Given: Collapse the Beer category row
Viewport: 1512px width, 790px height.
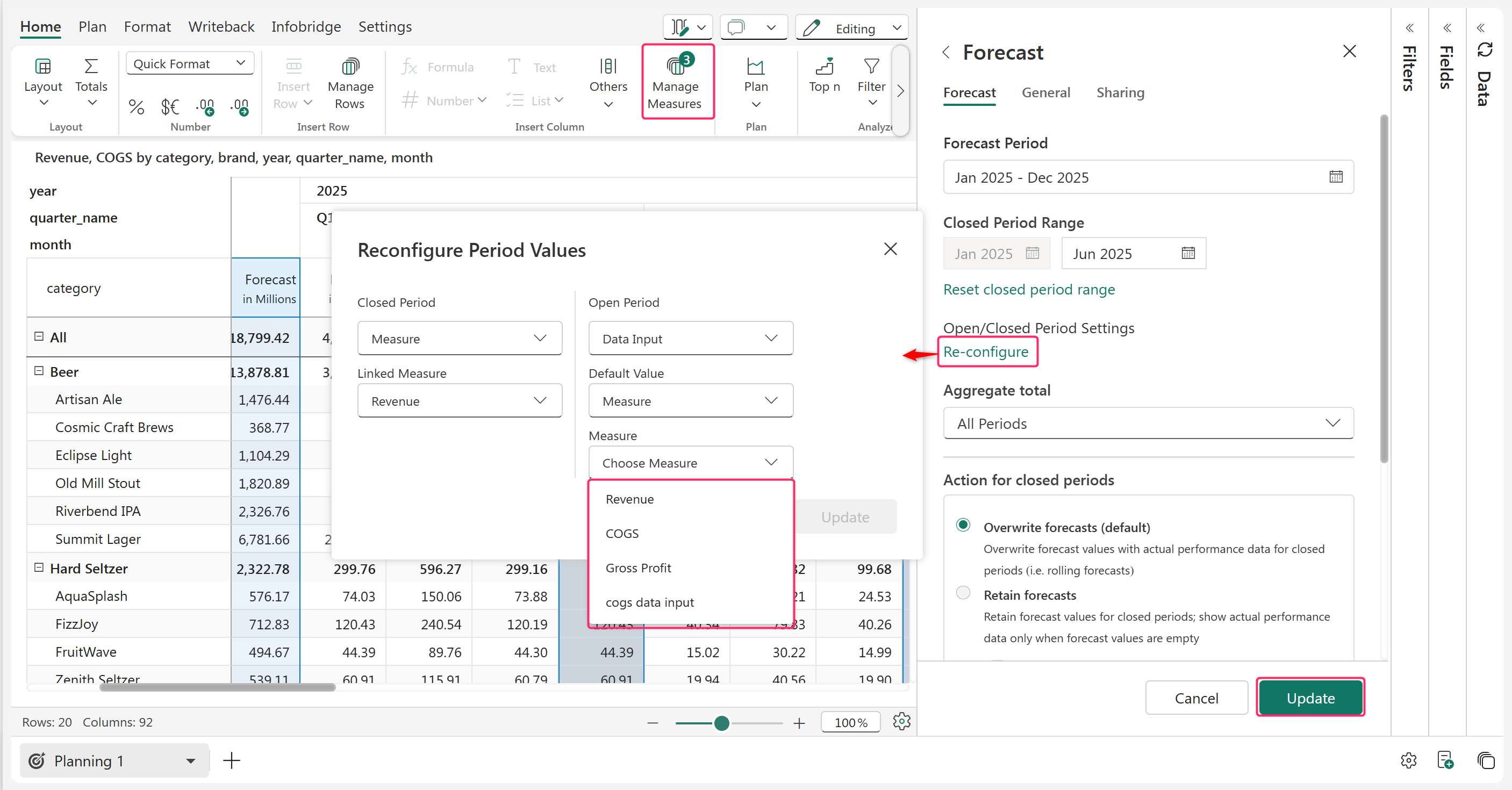Looking at the screenshot, I should coord(39,371).
